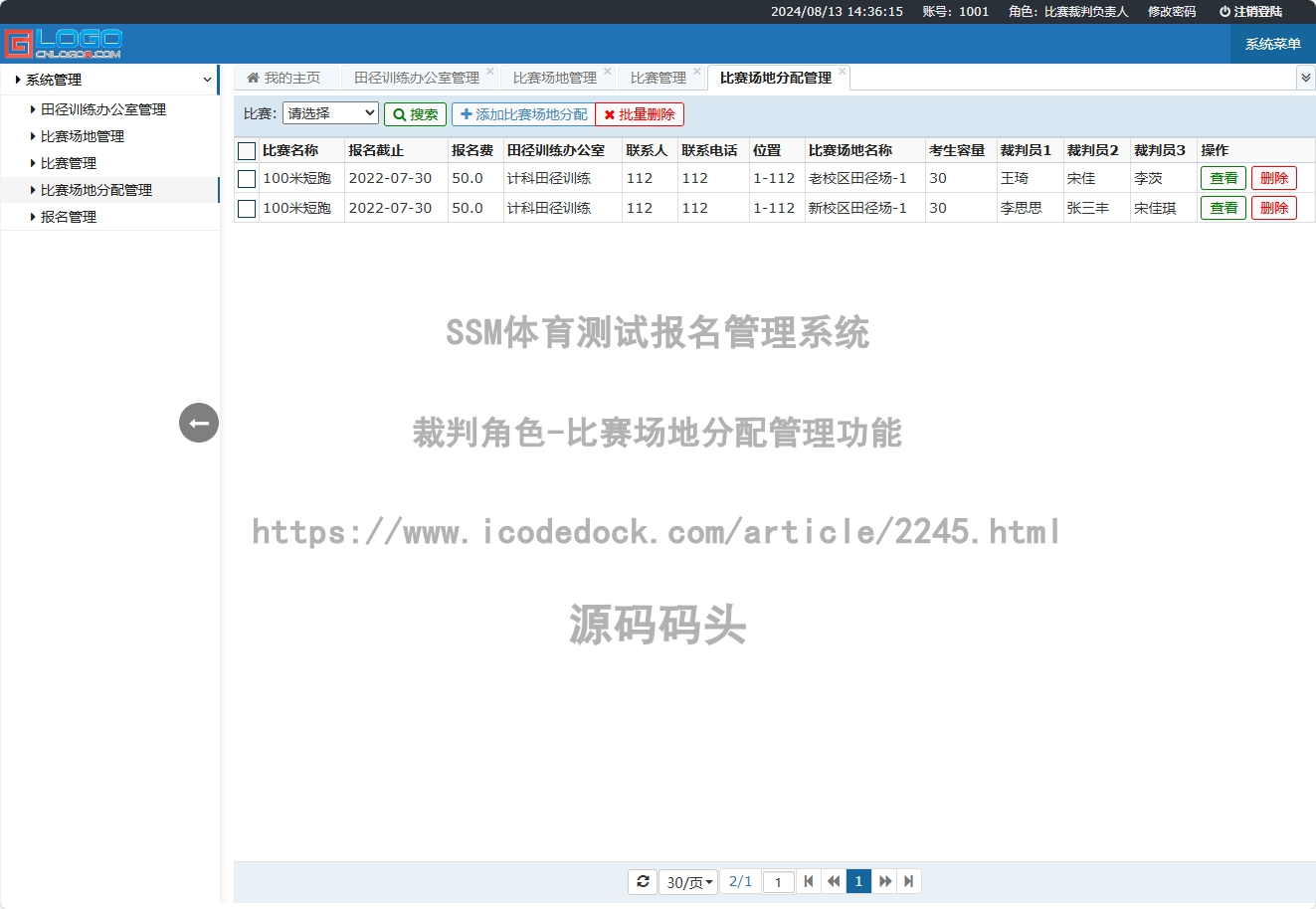Open the 30/页 page size dropdown
Viewport: 1316px width, 909px height.
688,882
